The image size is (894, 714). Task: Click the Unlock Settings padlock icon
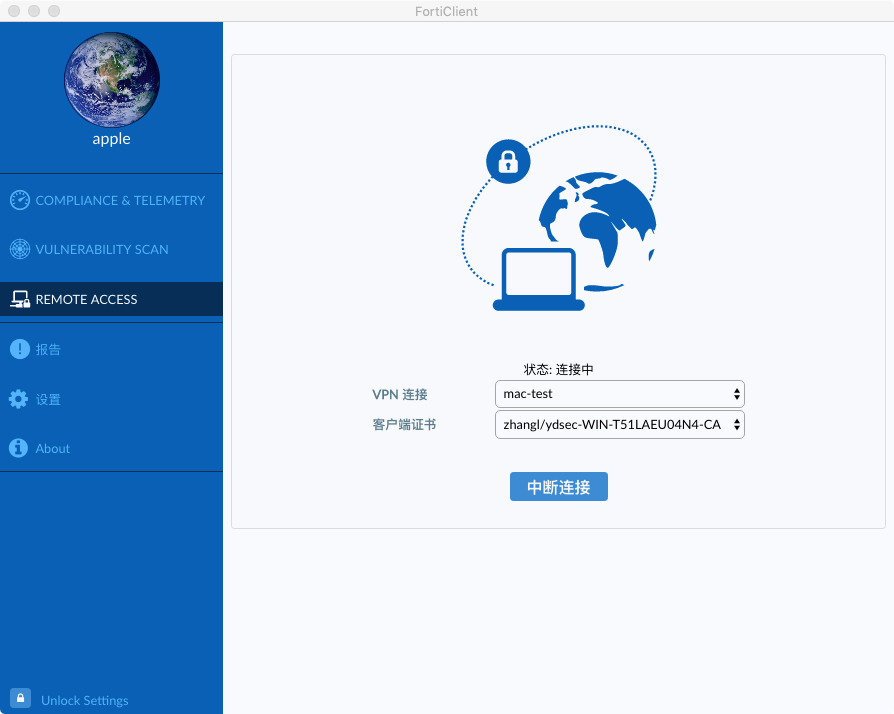pyautogui.click(x=21, y=698)
